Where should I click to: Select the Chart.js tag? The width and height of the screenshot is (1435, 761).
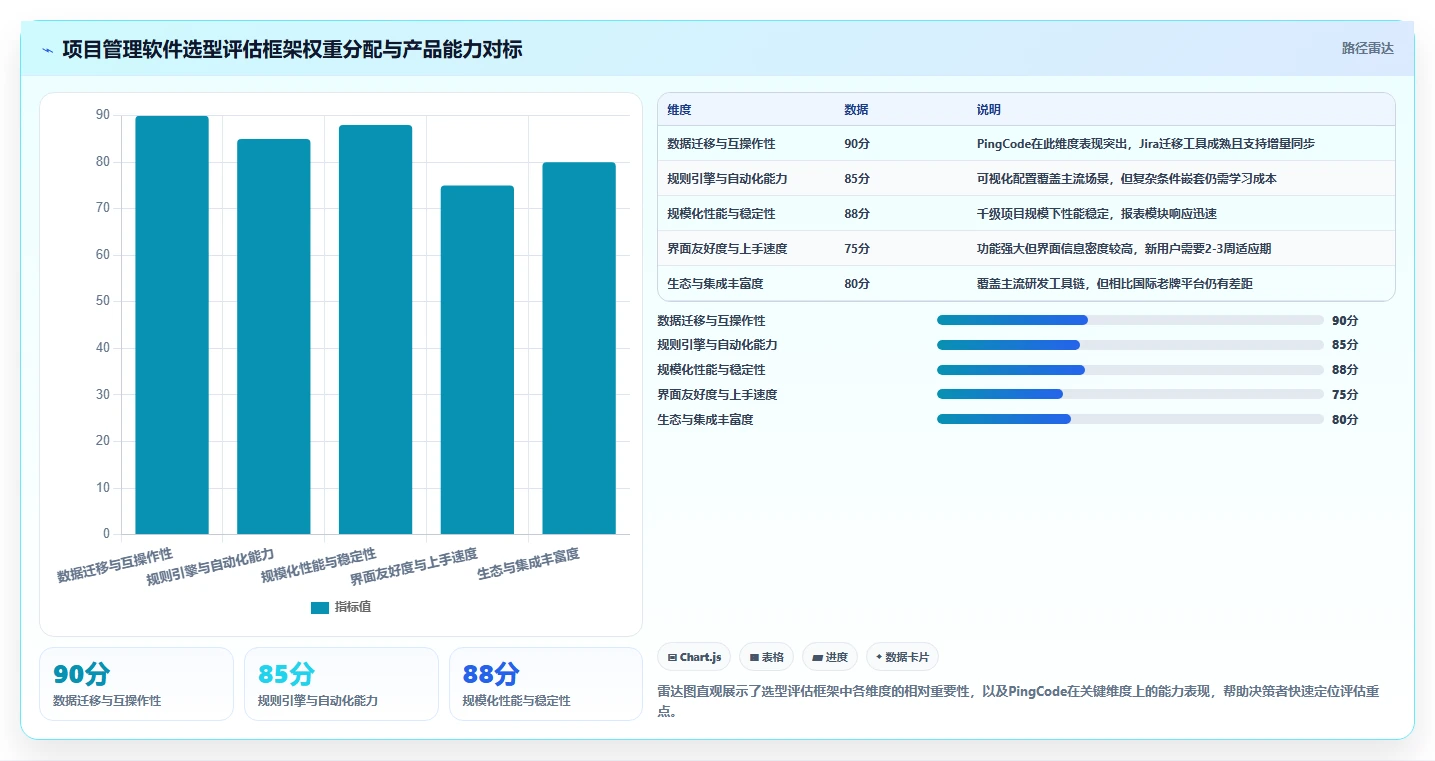pos(694,657)
